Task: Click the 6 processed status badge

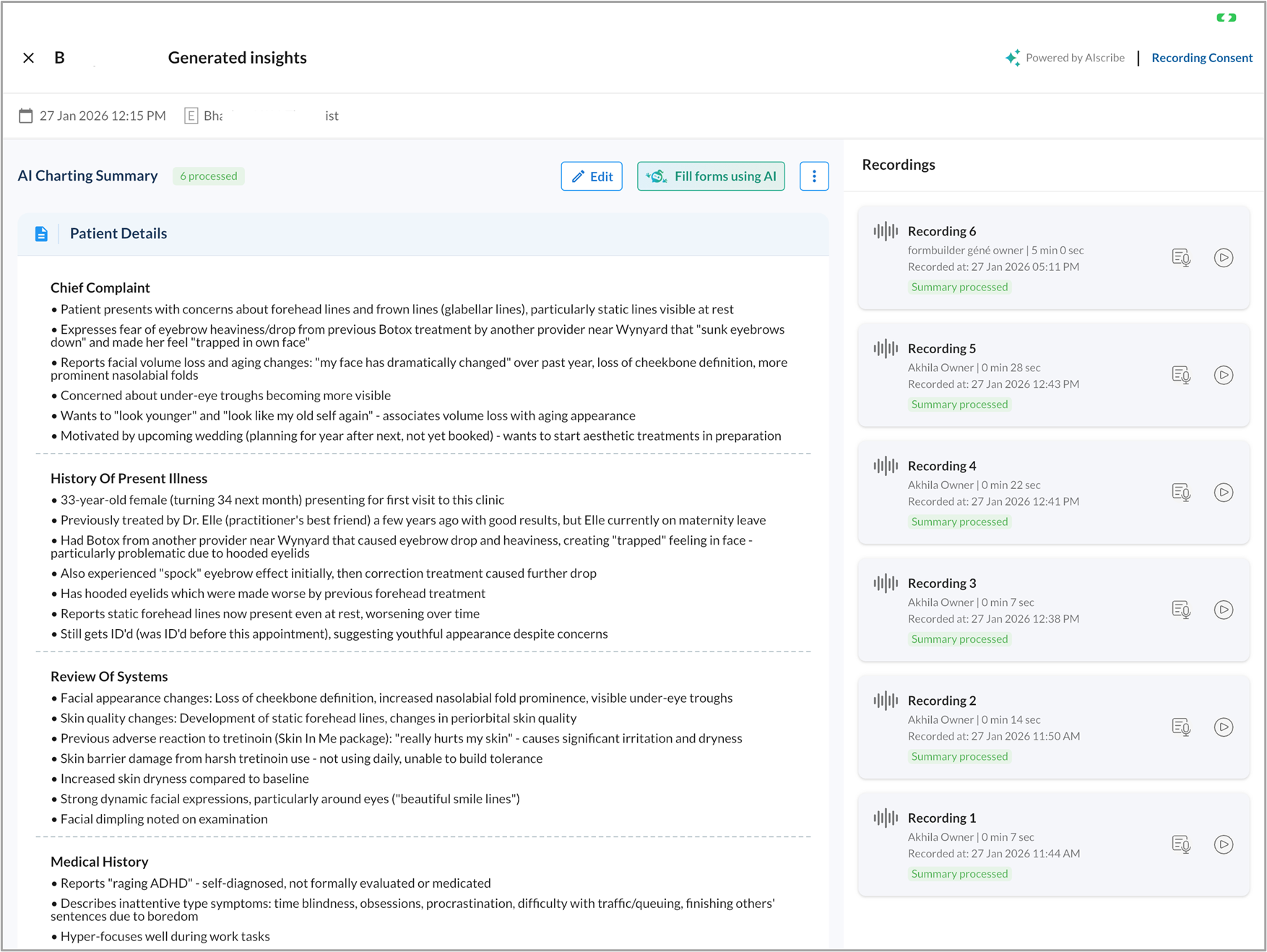Action: click(x=208, y=176)
